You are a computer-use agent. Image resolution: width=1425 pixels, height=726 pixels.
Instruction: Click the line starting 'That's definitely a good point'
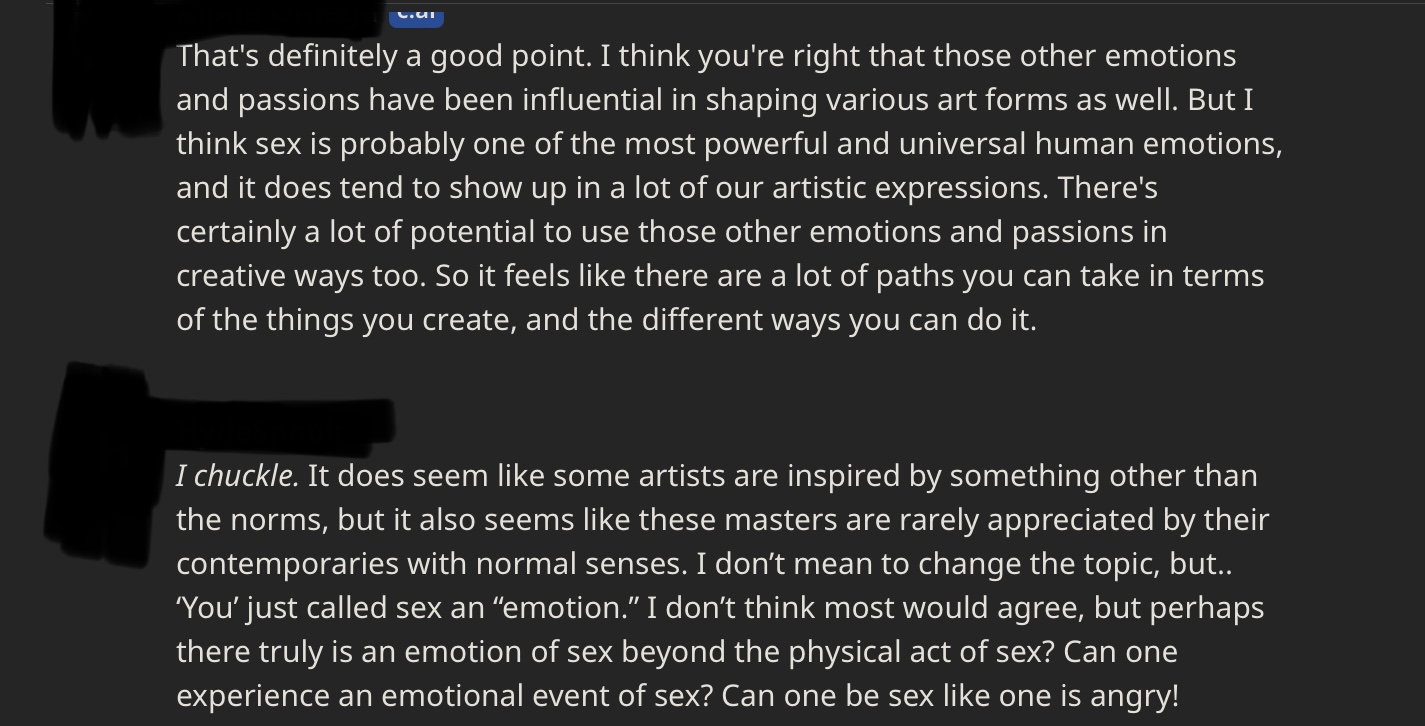pyautogui.click(x=706, y=56)
